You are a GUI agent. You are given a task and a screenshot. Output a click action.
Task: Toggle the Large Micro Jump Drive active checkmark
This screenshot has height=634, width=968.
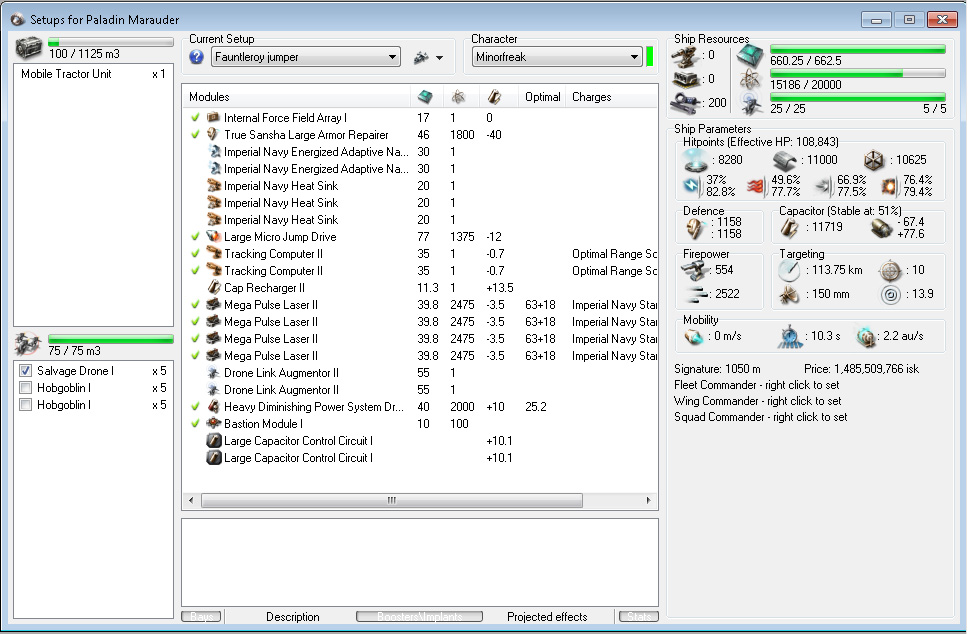point(196,236)
